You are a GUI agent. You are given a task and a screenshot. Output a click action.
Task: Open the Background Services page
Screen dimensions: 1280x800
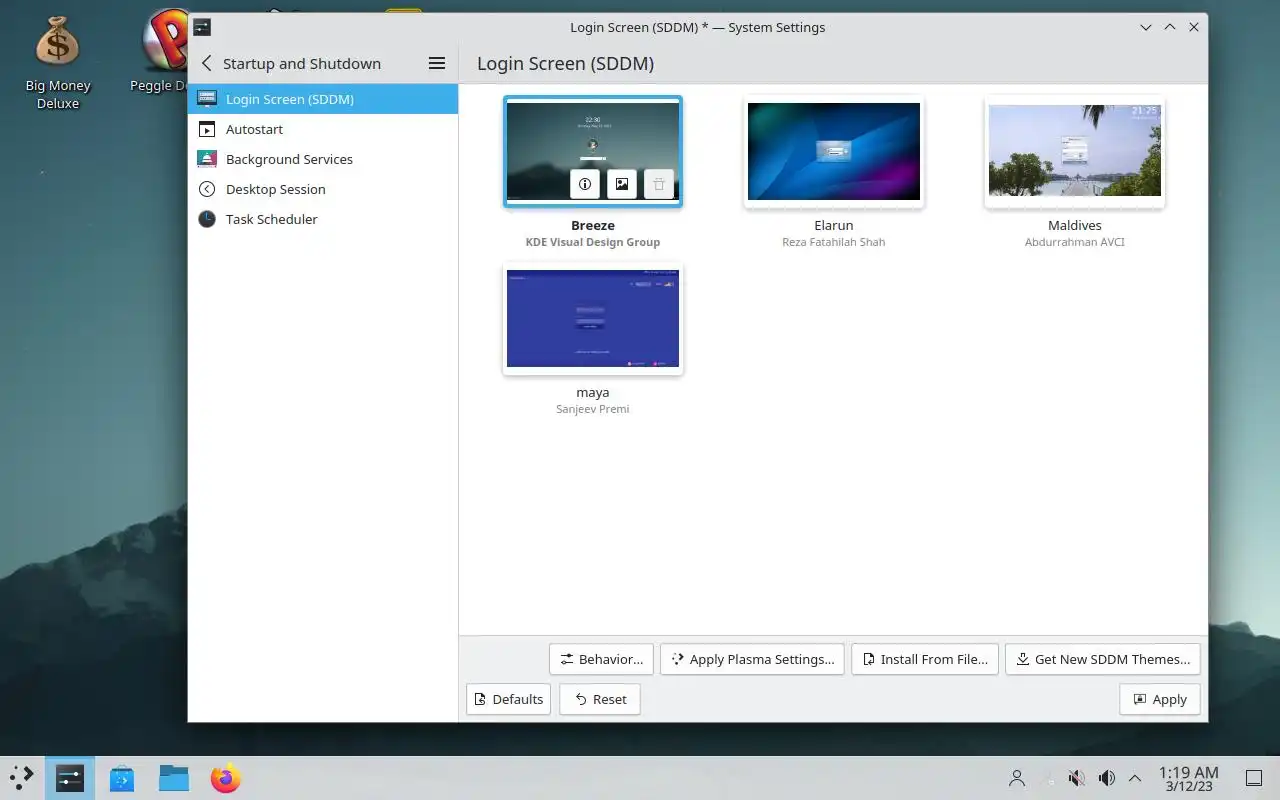(x=323, y=159)
